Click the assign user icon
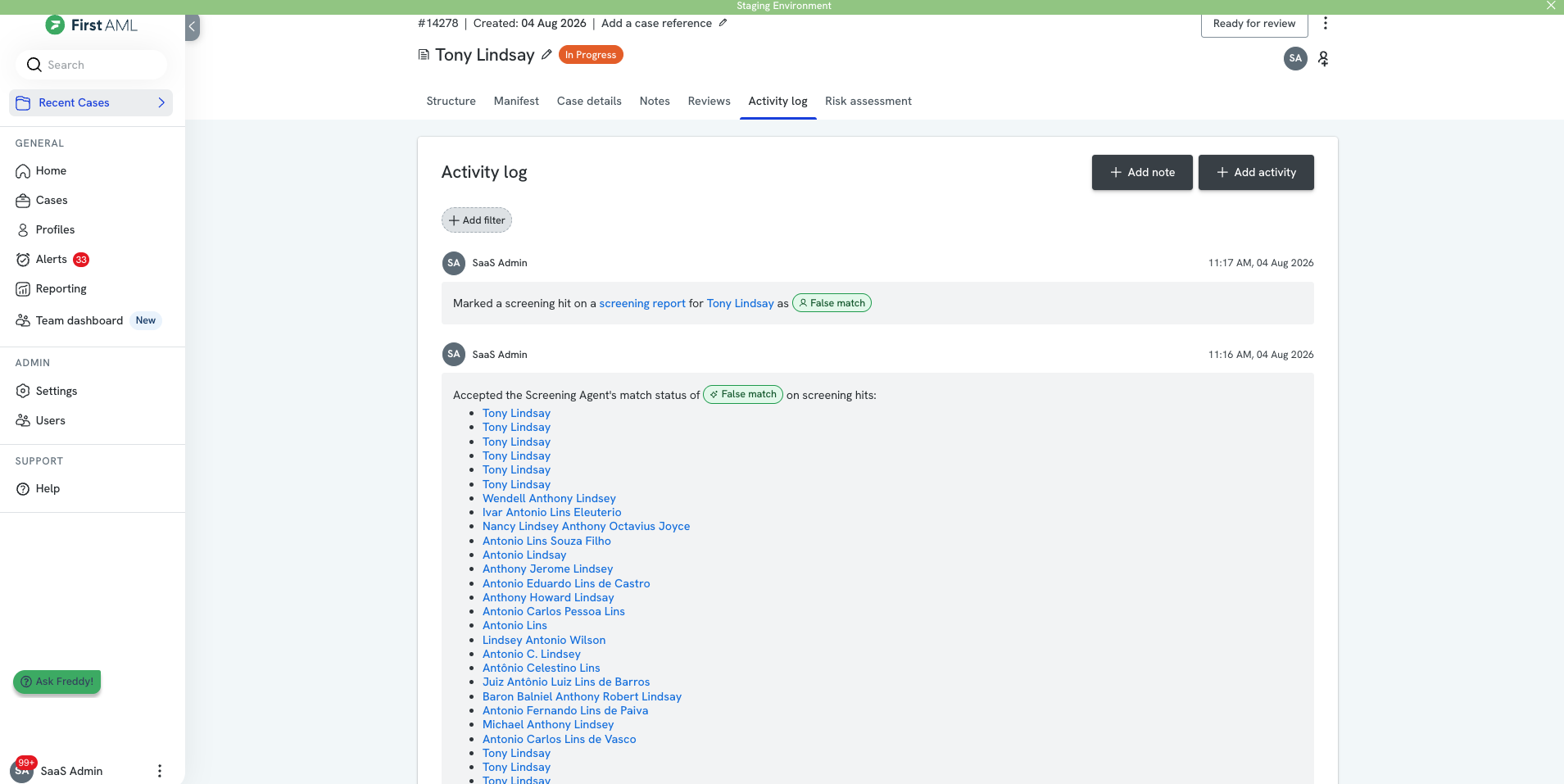Viewport: 1564px width, 784px height. (1323, 59)
